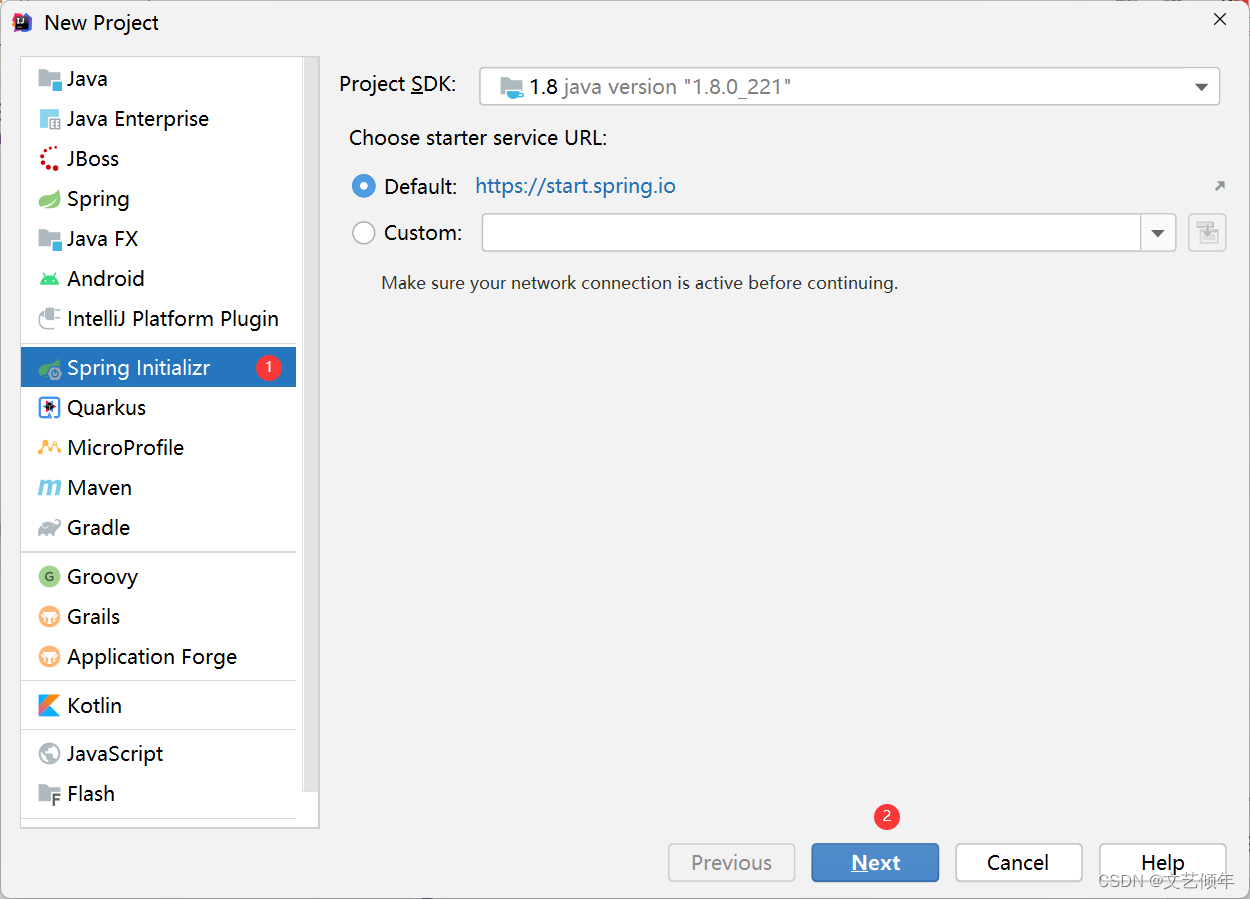1250x899 pixels.
Task: Click the Flash folder icon
Action: coord(49,794)
